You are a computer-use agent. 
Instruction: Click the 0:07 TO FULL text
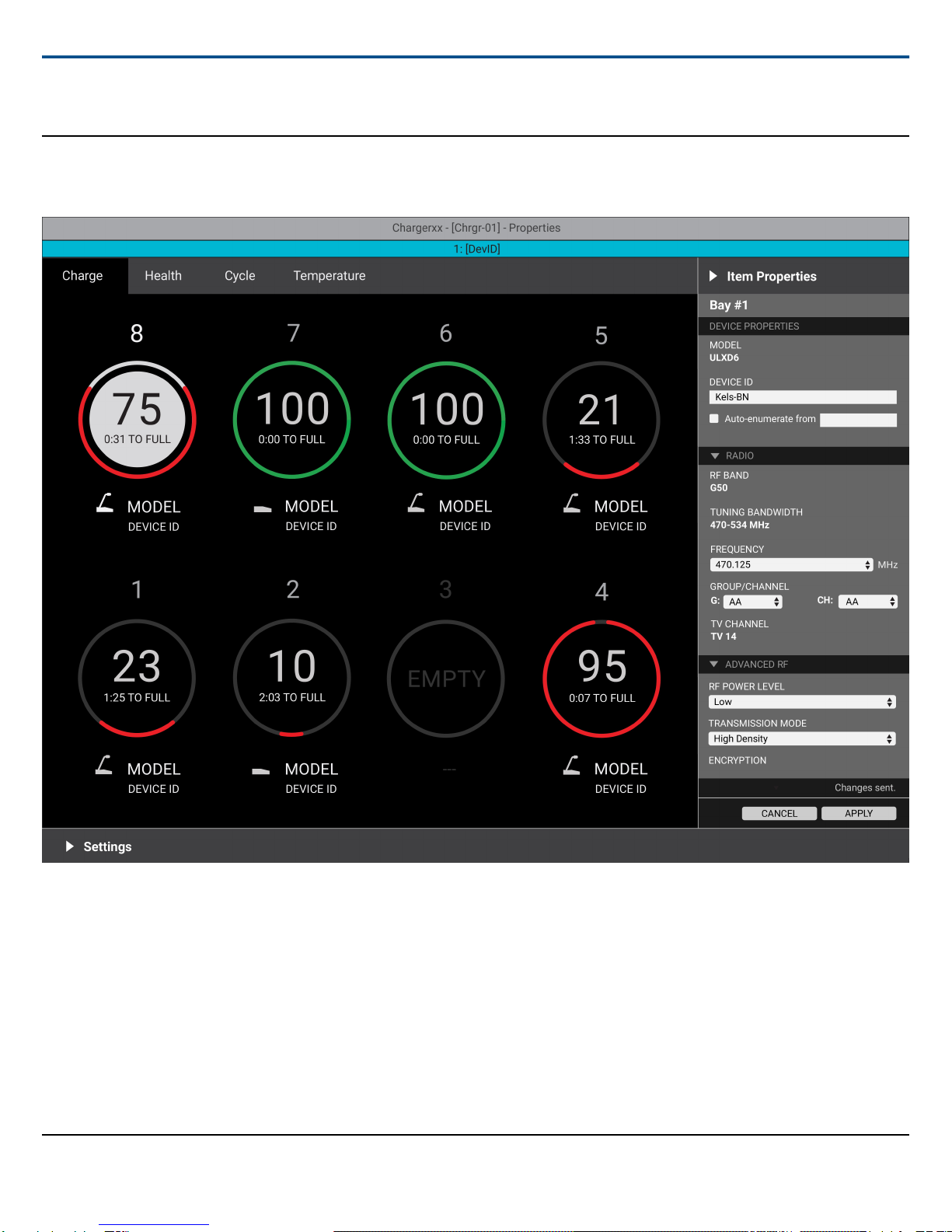coord(602,699)
